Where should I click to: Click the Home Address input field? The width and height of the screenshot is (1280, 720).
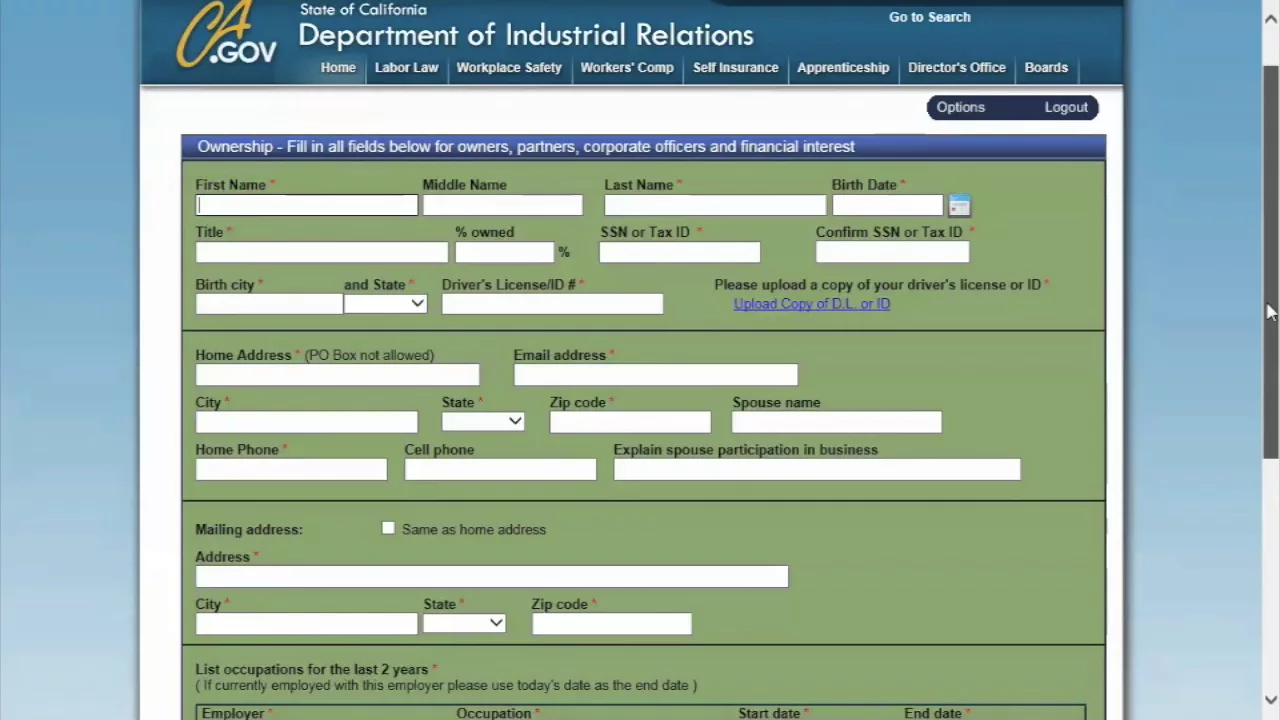[x=338, y=374]
